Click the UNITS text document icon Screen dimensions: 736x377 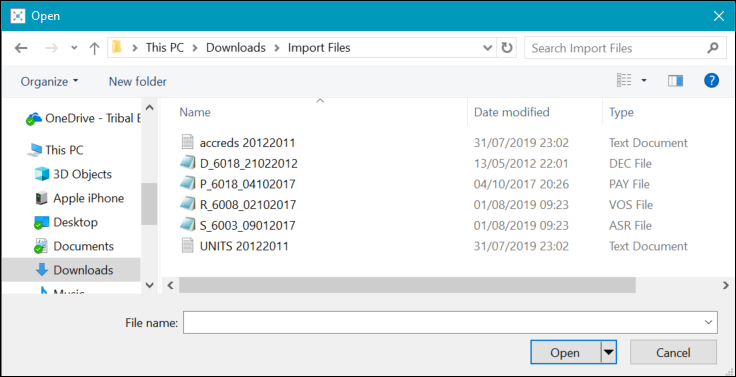pos(187,246)
